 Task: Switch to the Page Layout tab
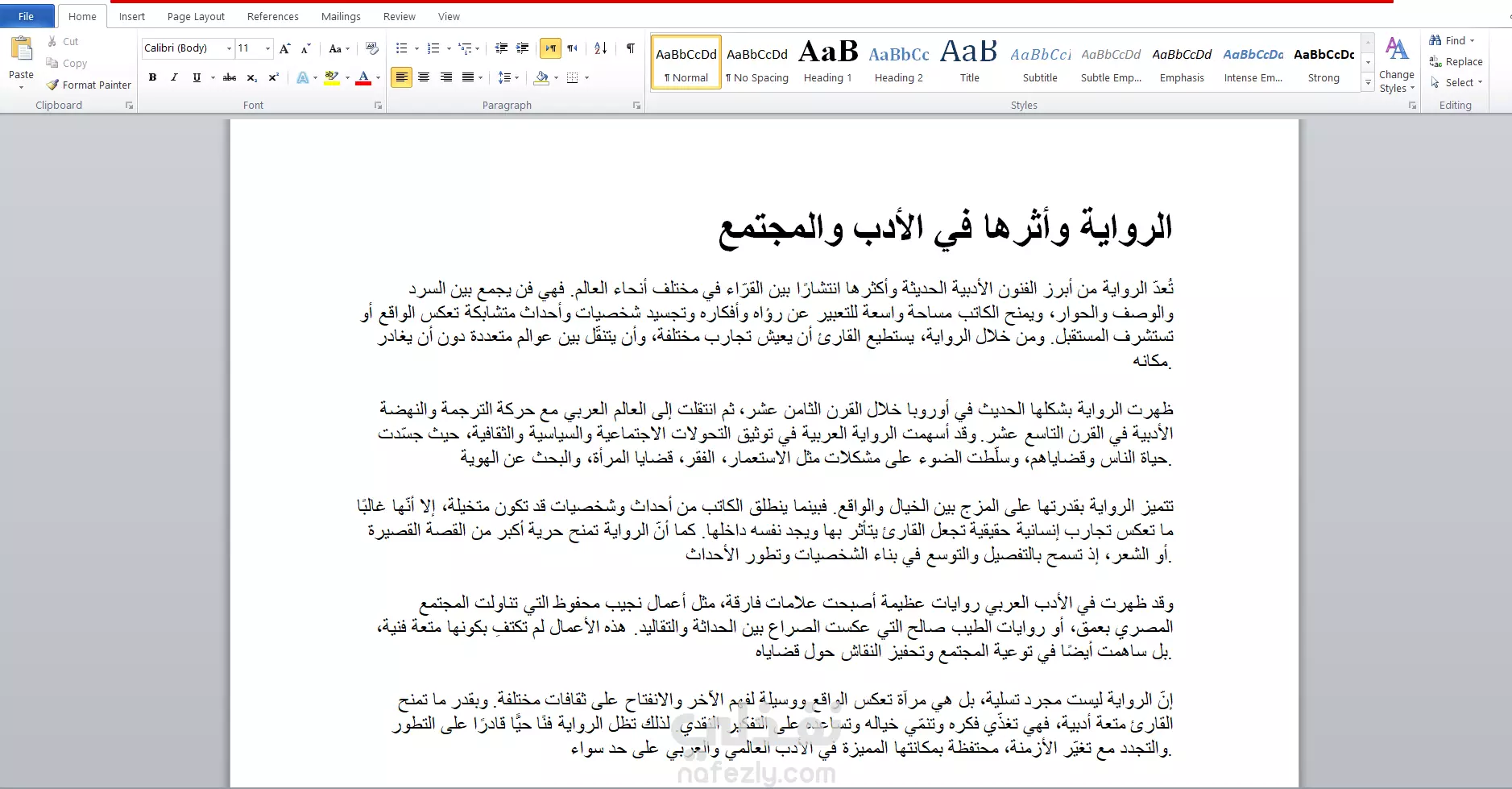pos(196,16)
